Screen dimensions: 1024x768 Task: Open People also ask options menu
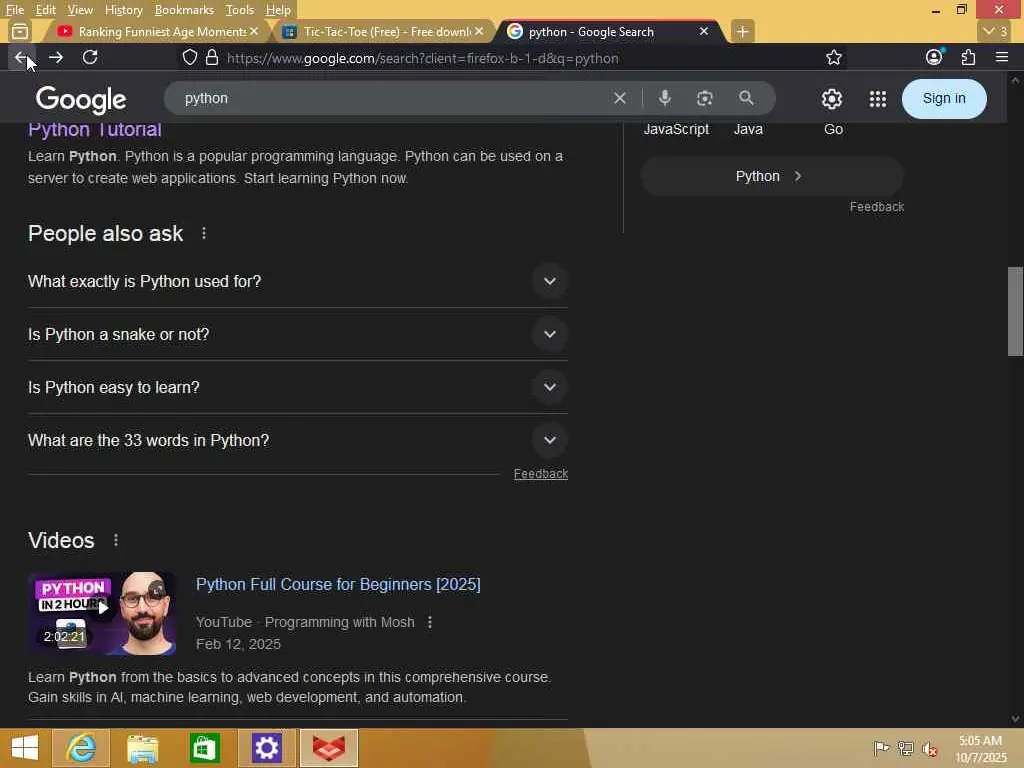[204, 233]
